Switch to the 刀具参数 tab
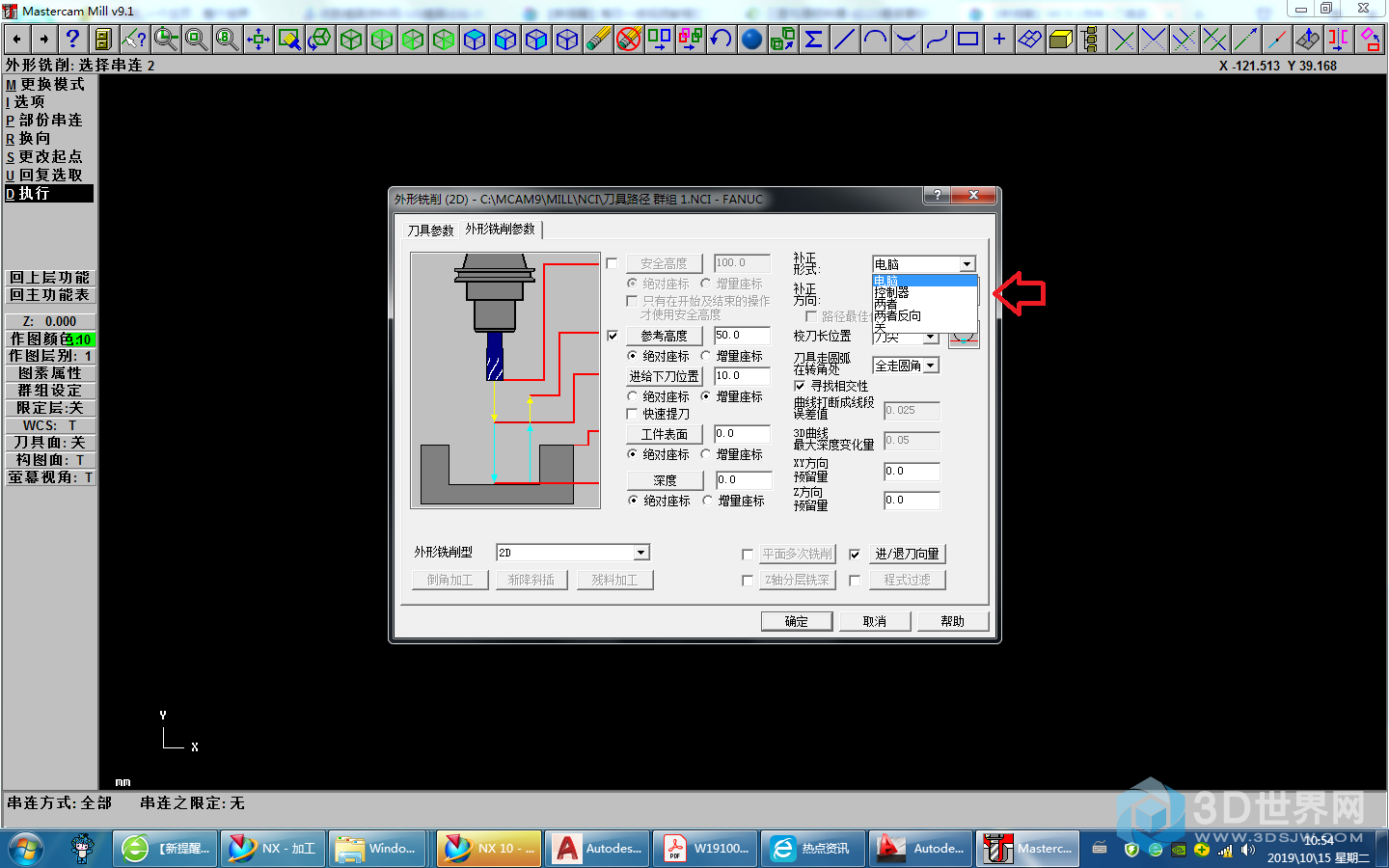1389x868 pixels. point(430,231)
